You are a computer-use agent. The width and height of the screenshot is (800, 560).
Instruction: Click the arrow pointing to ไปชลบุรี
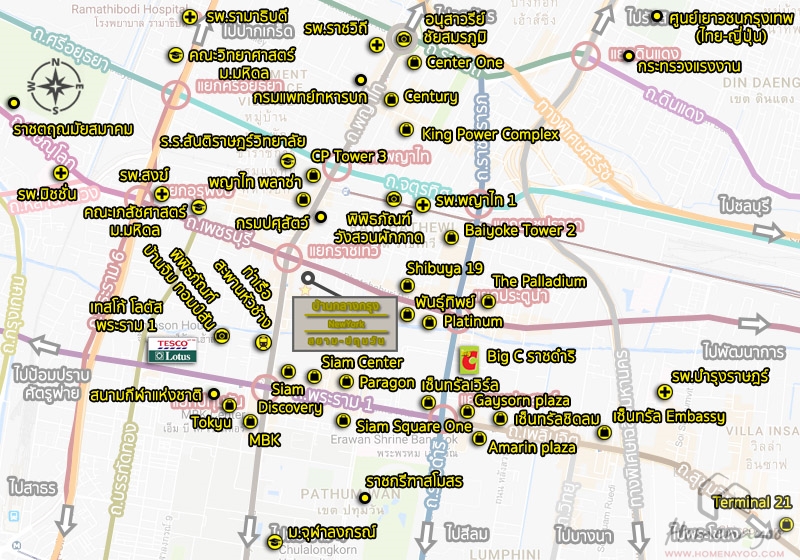coord(769,232)
